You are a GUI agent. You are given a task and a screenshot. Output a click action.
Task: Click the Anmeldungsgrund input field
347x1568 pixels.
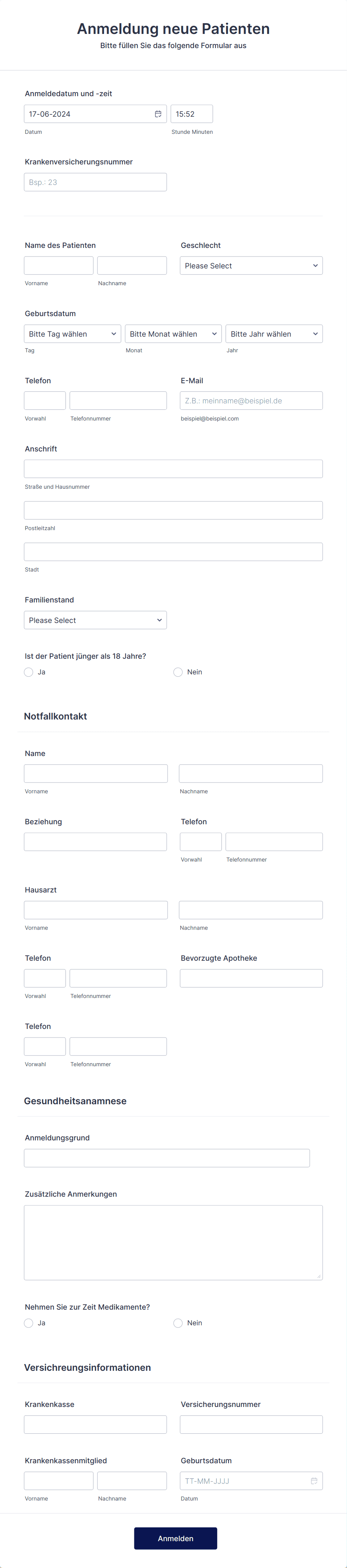click(167, 1158)
